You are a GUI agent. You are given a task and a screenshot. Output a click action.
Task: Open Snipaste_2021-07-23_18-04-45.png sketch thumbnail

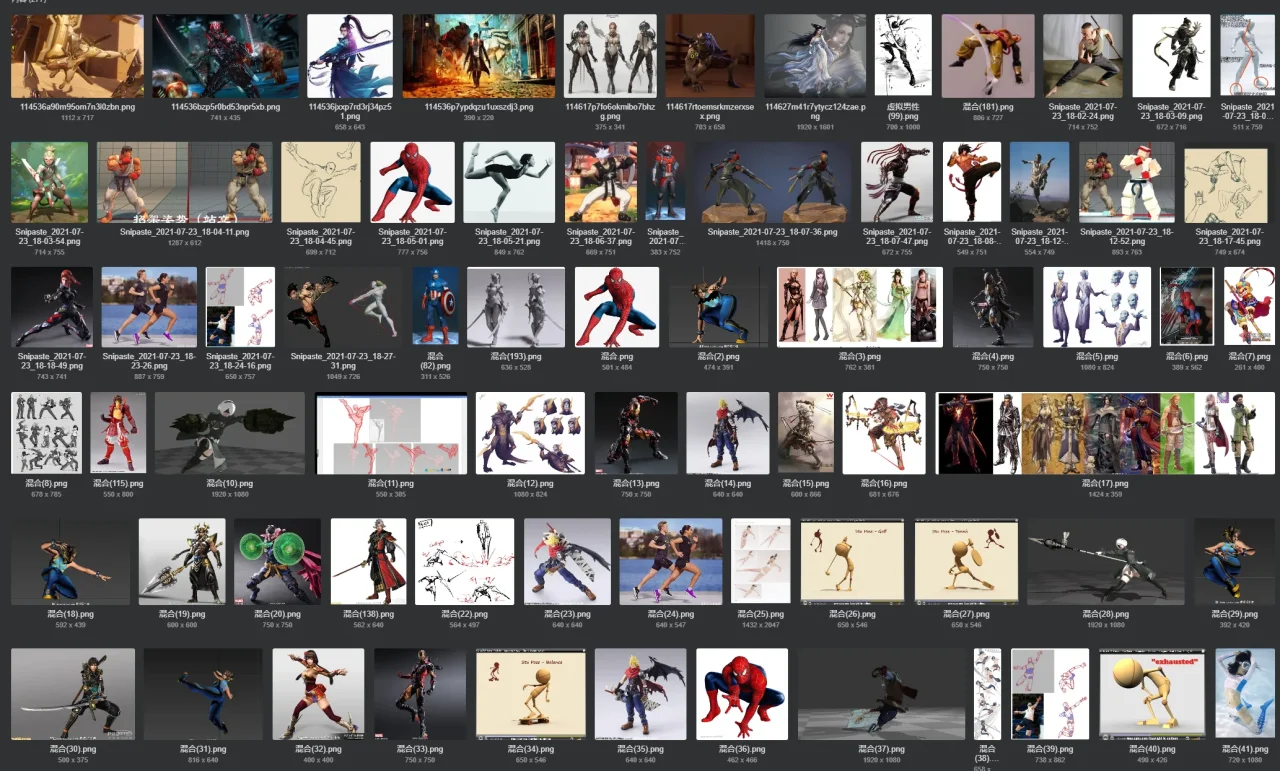pos(321,182)
